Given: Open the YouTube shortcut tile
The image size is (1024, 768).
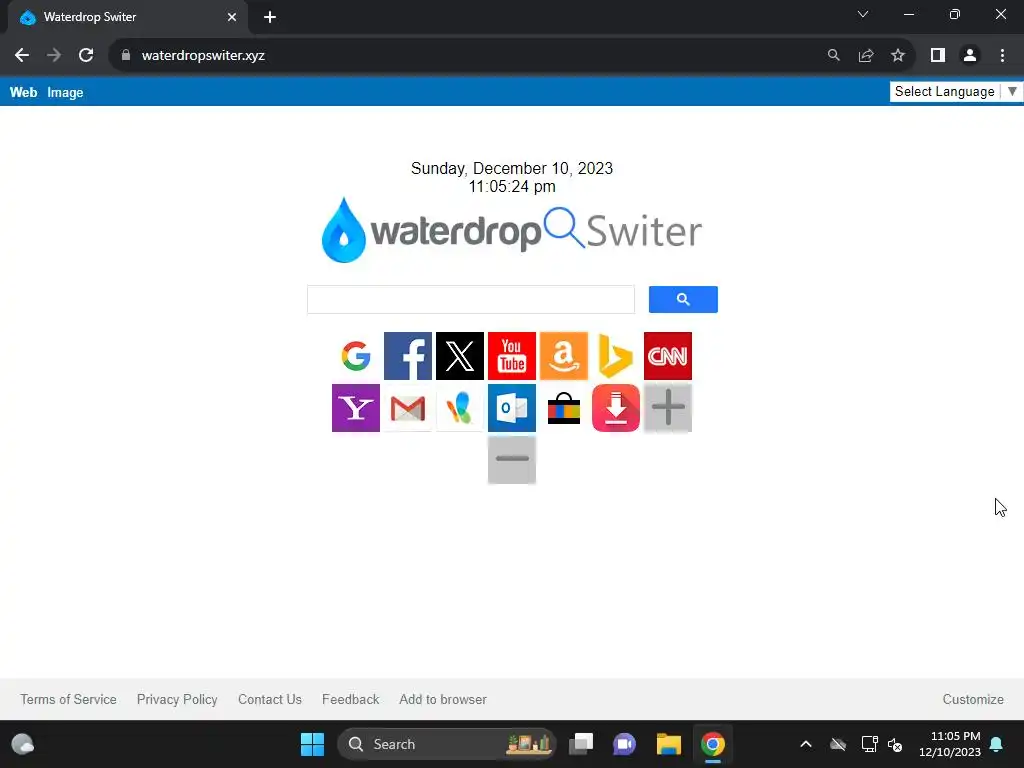Looking at the screenshot, I should pyautogui.click(x=512, y=356).
